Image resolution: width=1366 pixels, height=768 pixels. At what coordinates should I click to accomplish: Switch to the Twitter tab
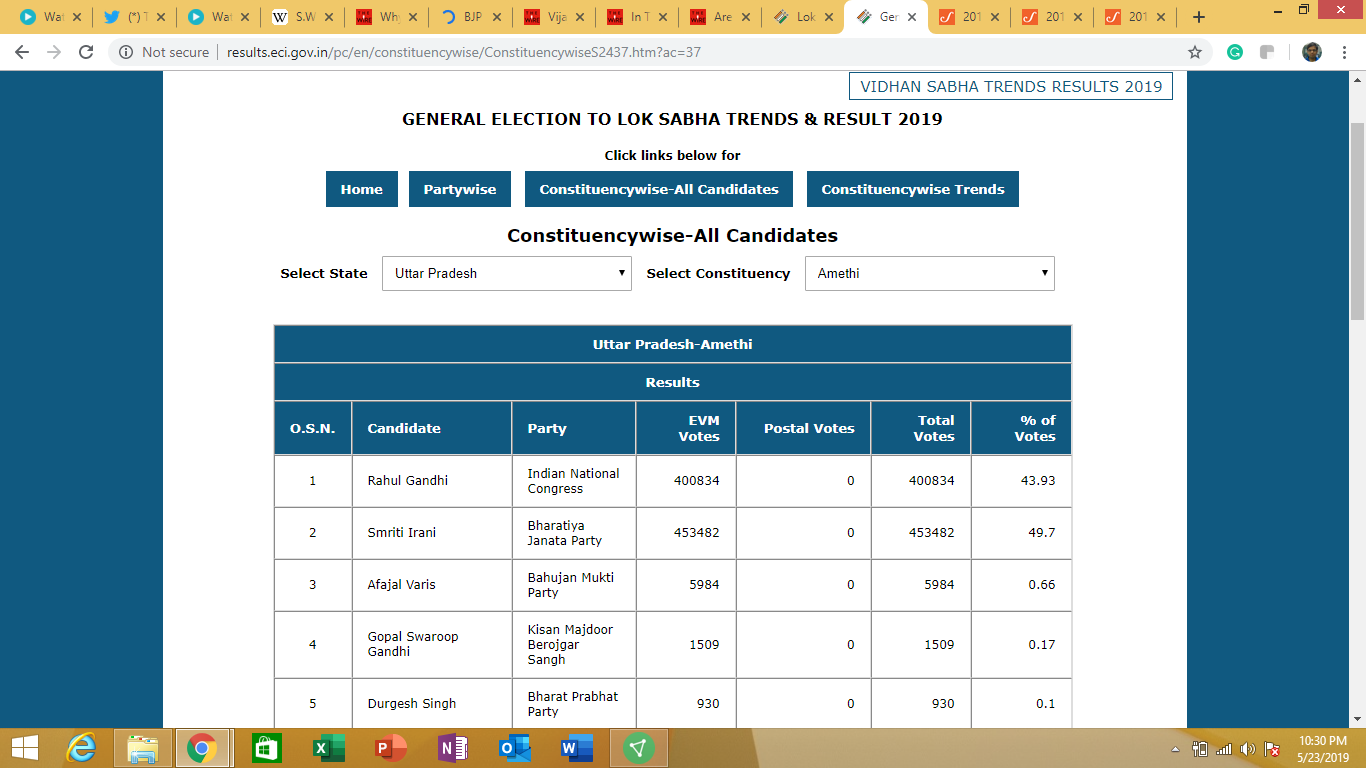coord(137,17)
